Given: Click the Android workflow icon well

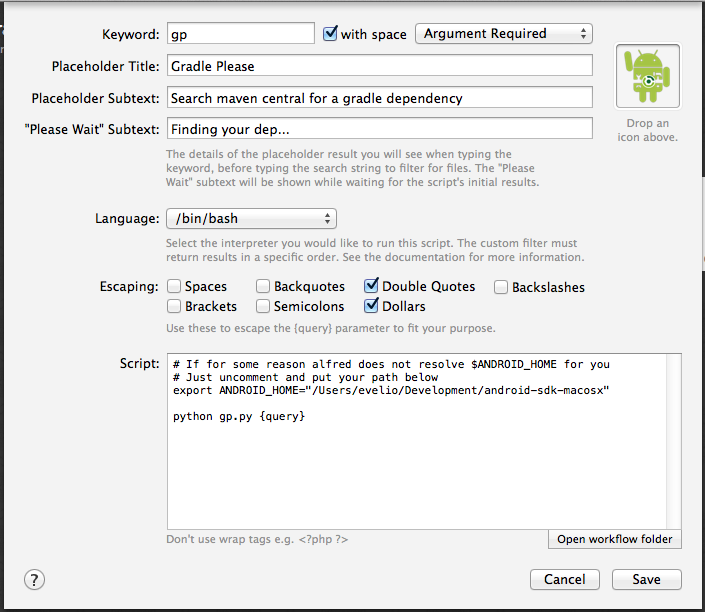Looking at the screenshot, I should point(647,76).
